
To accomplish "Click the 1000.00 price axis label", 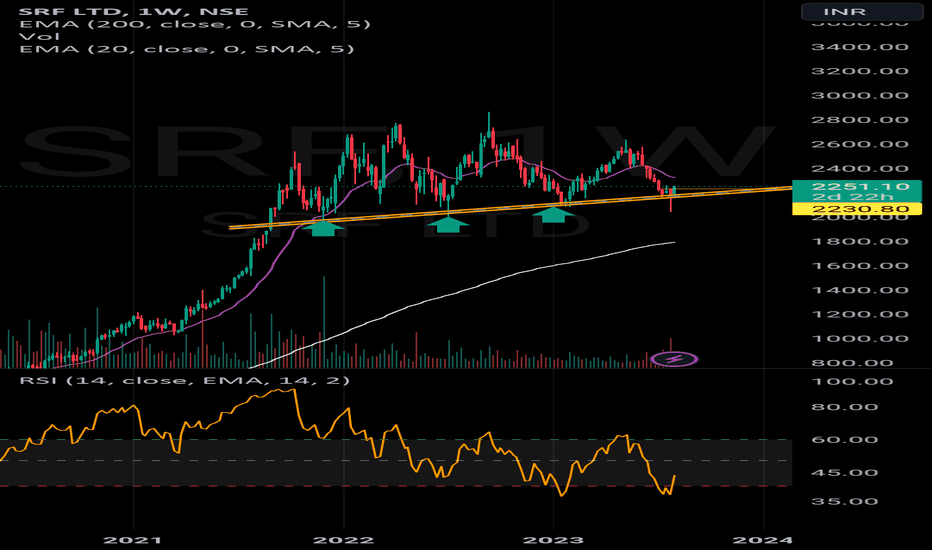I will 860,338.
